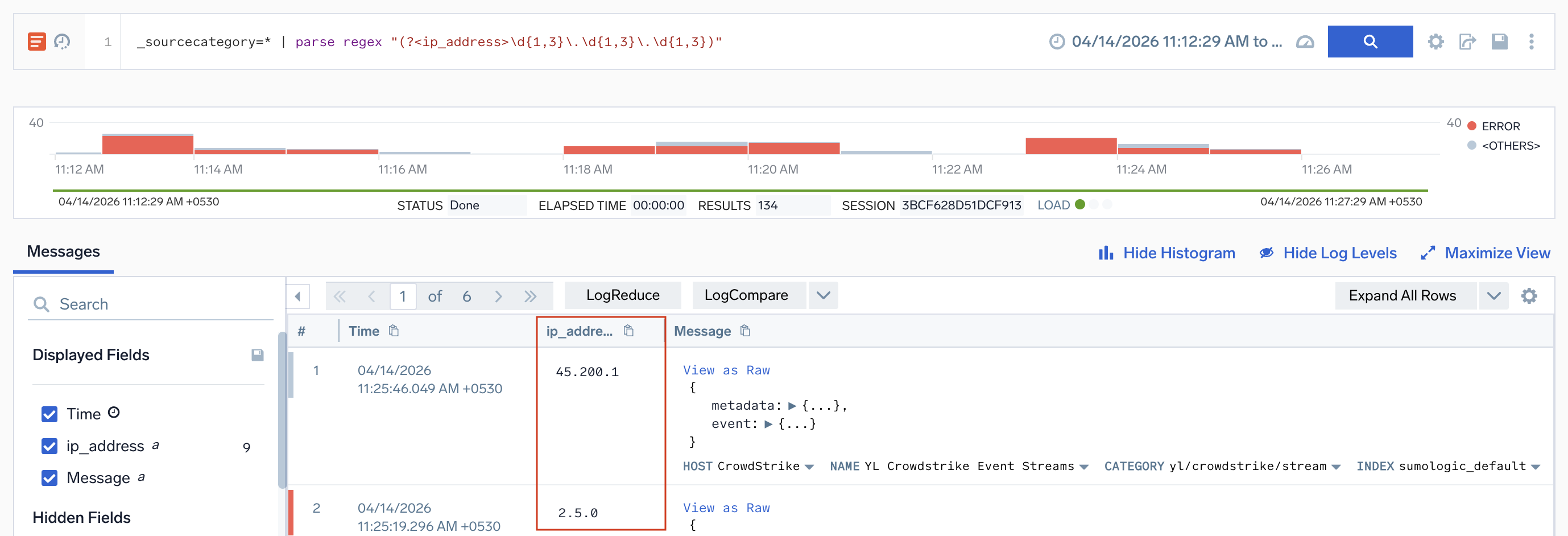Click the search speed gauge icon
Image resolution: width=1568 pixels, height=536 pixels.
click(x=1305, y=42)
